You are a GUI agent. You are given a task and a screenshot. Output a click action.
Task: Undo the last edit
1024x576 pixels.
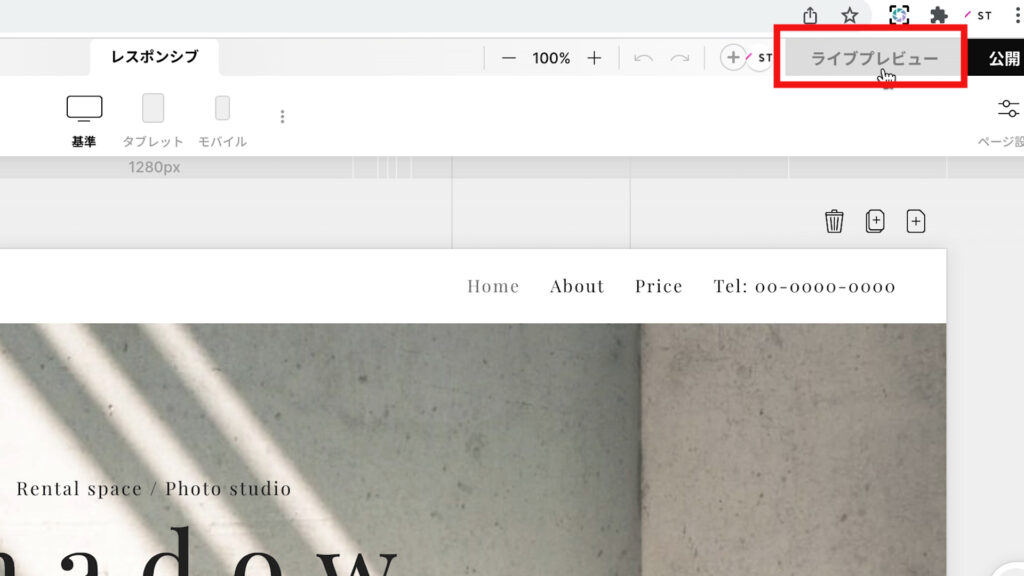(x=643, y=58)
